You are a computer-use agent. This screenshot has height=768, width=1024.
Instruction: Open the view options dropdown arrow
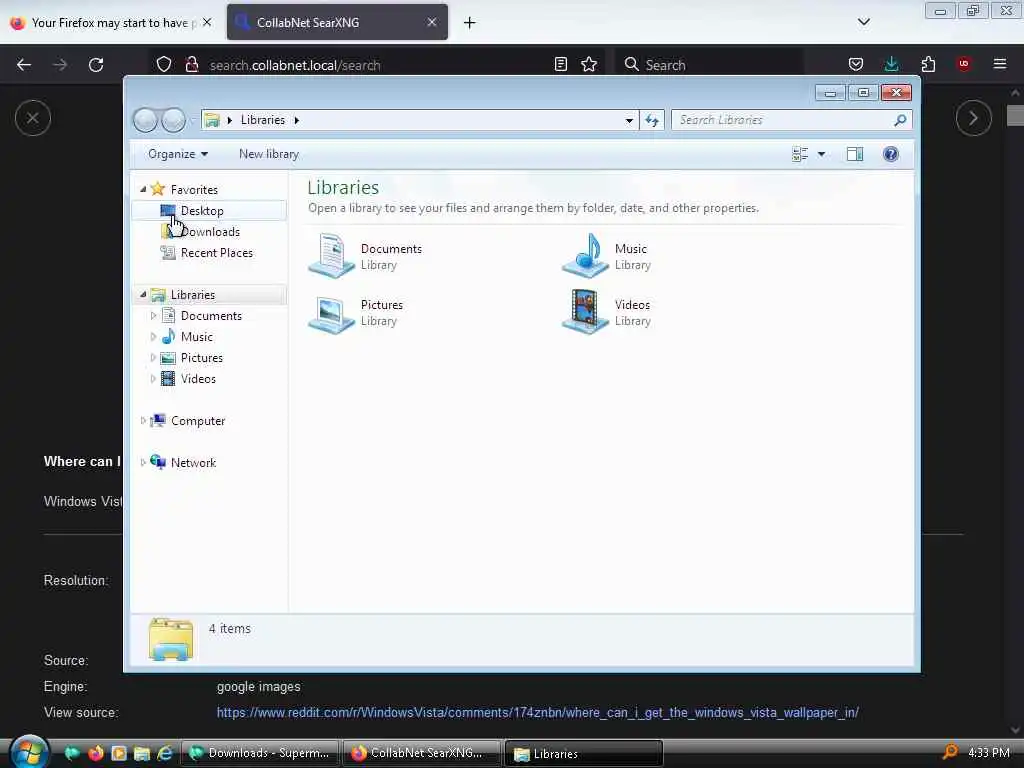pos(822,154)
